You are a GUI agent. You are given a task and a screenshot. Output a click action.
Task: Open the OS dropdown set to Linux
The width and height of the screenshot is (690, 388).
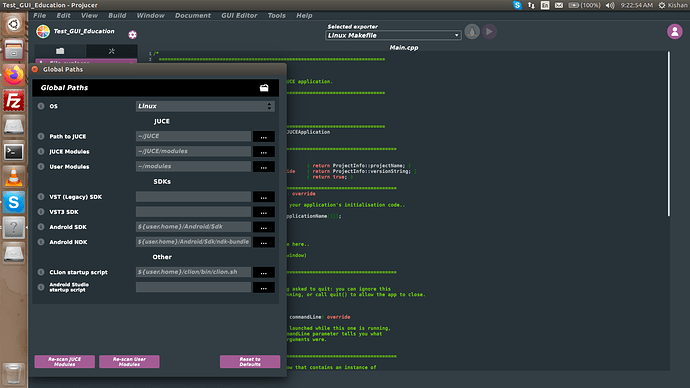[x=205, y=106]
